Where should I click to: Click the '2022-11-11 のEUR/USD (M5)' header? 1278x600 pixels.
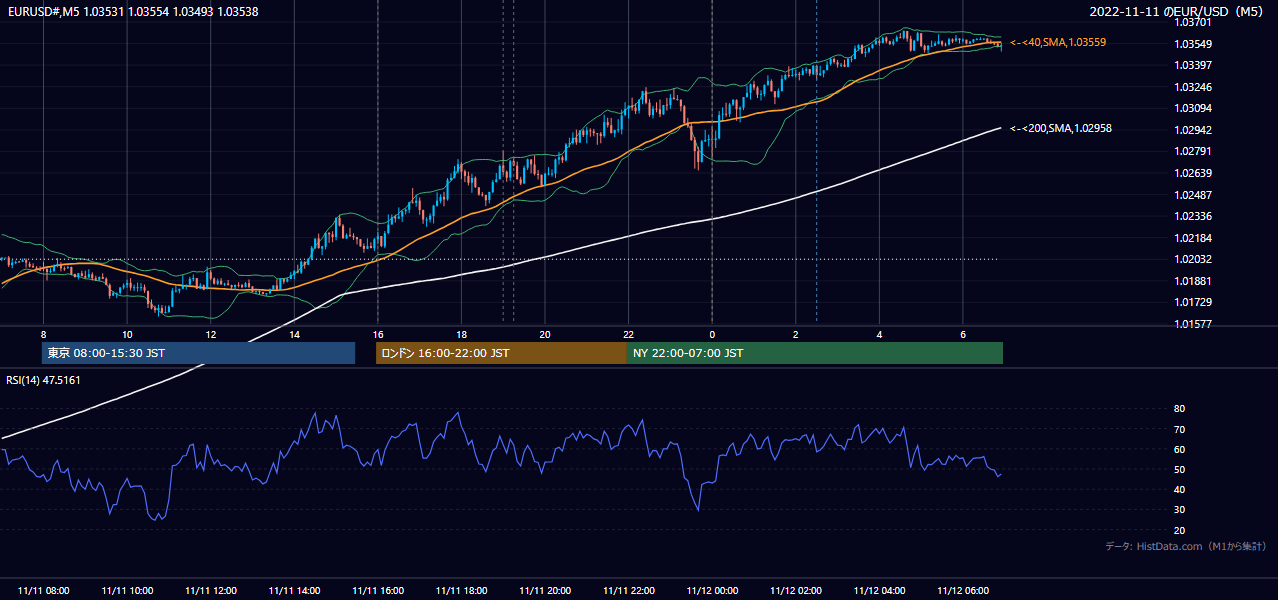(1177, 11)
